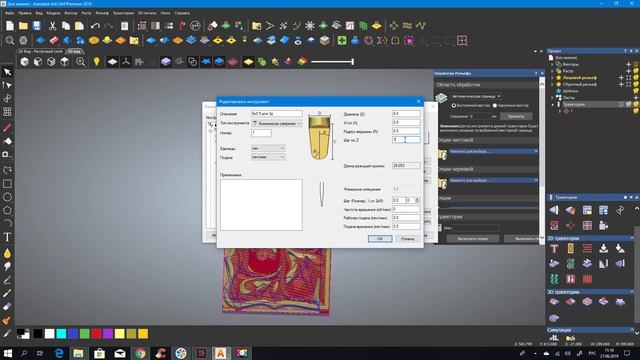
Task: Click the Open file folder icon
Action: [23, 26]
